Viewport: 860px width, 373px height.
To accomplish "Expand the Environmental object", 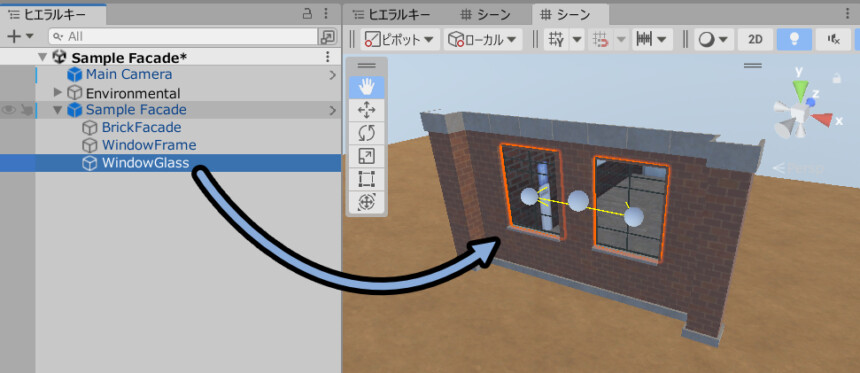I will point(58,92).
